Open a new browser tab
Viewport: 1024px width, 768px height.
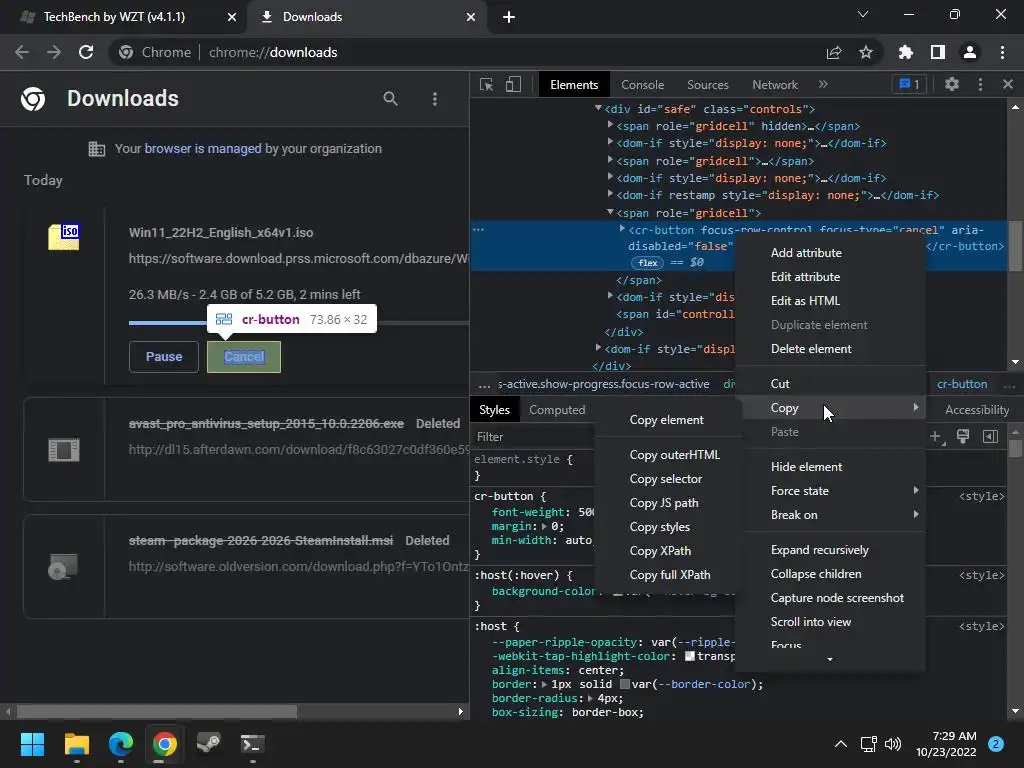click(509, 17)
